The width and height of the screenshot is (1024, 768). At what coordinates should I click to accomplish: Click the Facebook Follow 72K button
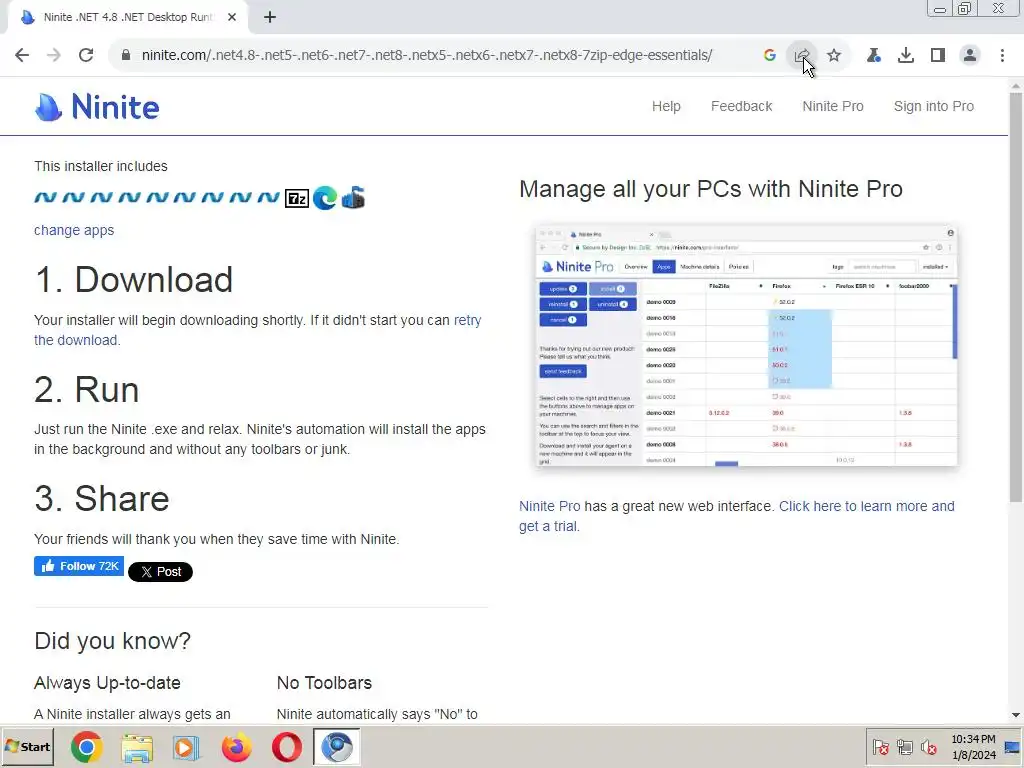78,566
